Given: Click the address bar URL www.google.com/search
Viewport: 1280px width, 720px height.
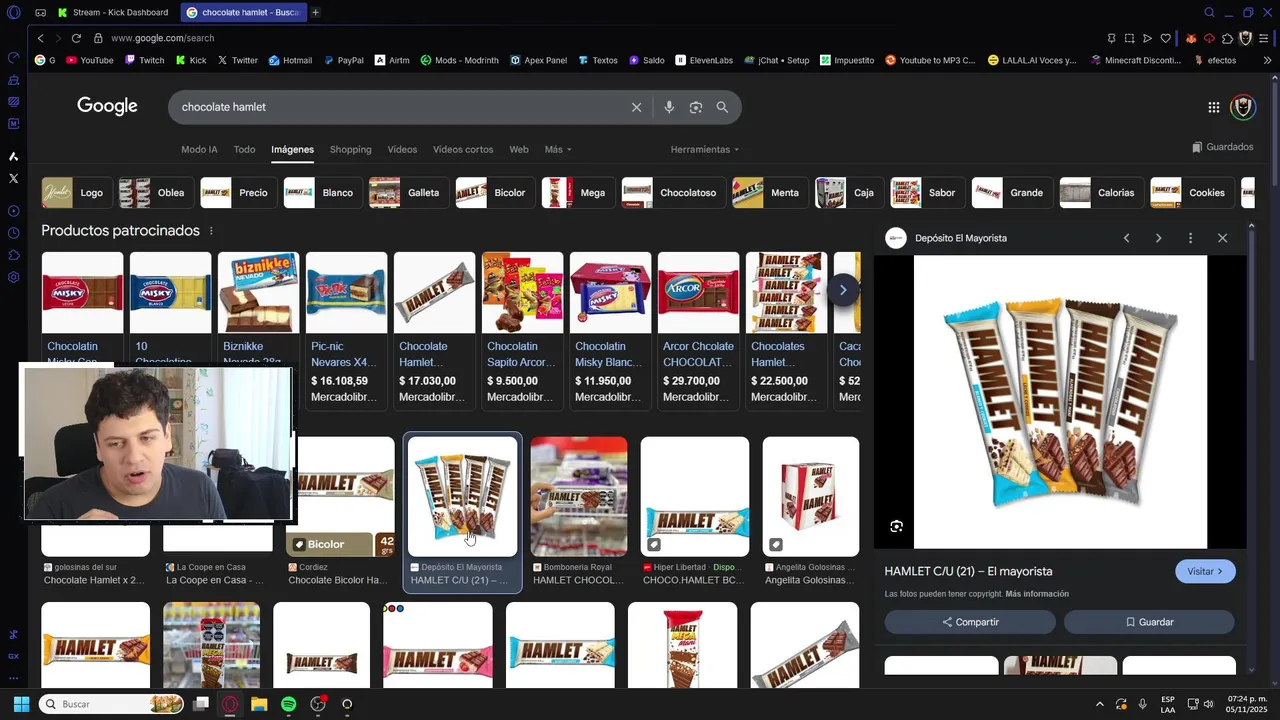Looking at the screenshot, I should (162, 38).
